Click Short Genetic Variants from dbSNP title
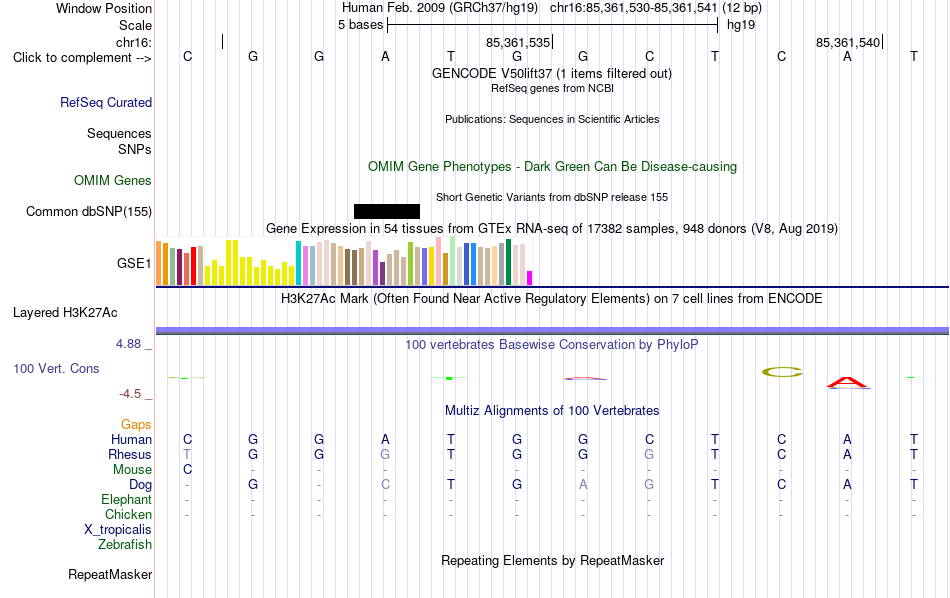 pyautogui.click(x=552, y=198)
